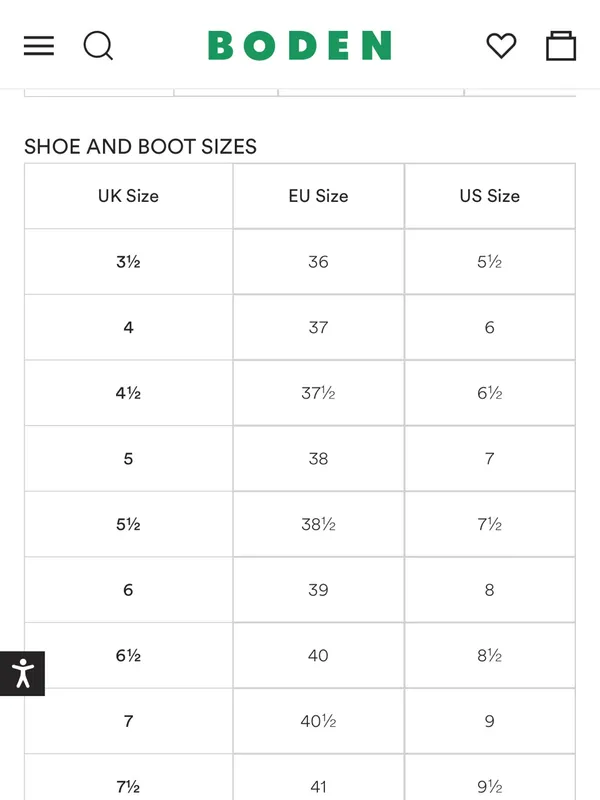Select the US size 9 cell

[x=490, y=721]
